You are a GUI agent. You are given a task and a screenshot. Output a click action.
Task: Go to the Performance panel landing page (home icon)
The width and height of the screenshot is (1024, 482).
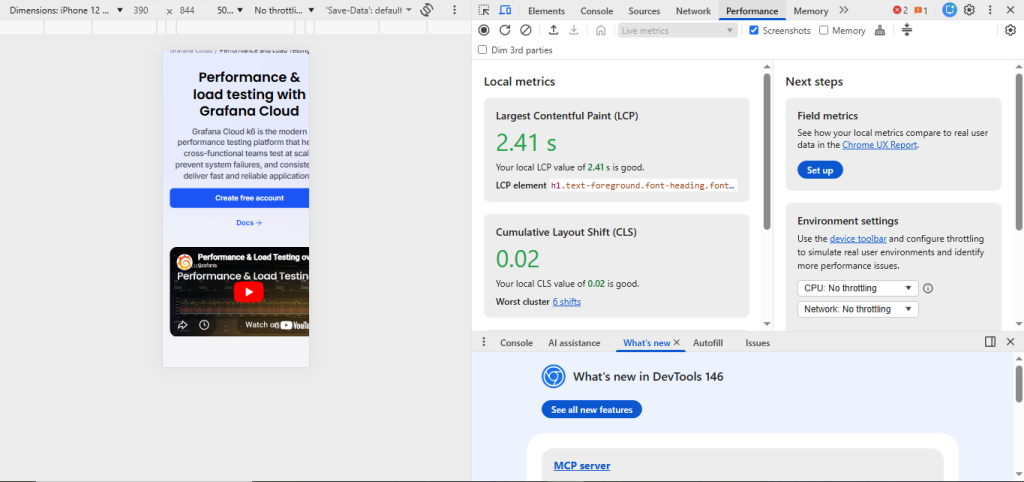click(x=601, y=30)
